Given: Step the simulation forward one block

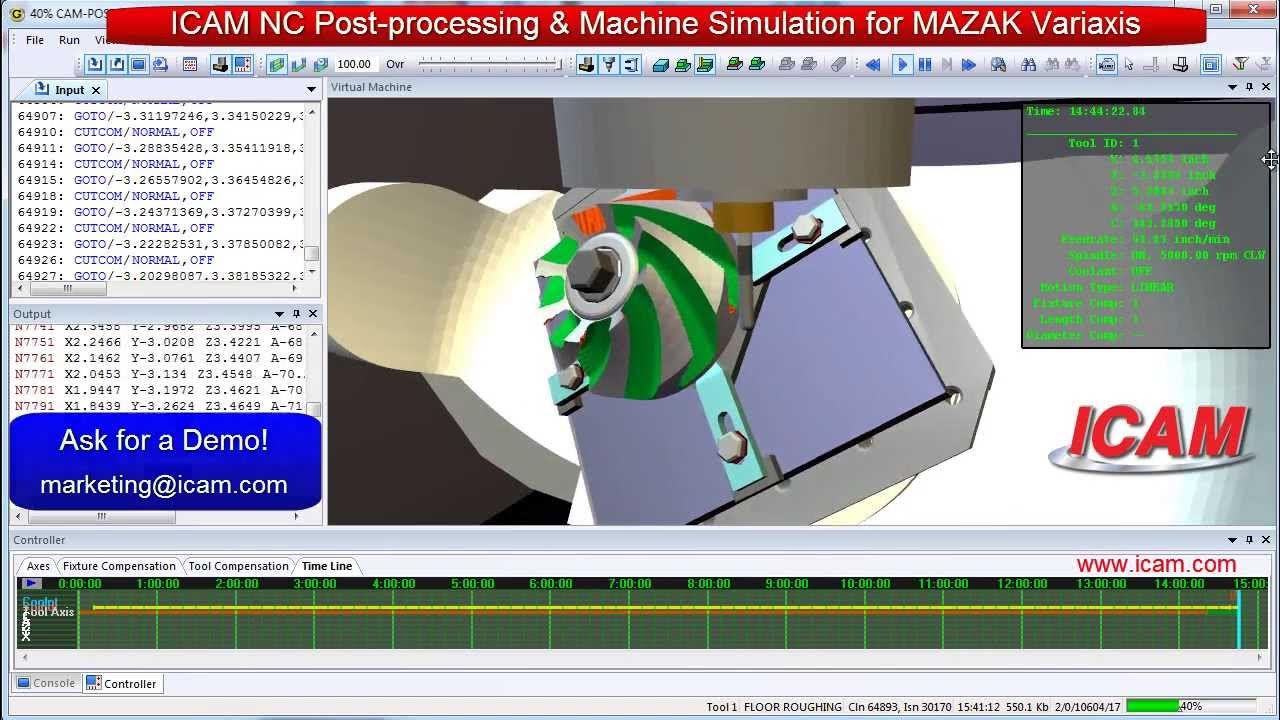Looking at the screenshot, I should coord(946,65).
